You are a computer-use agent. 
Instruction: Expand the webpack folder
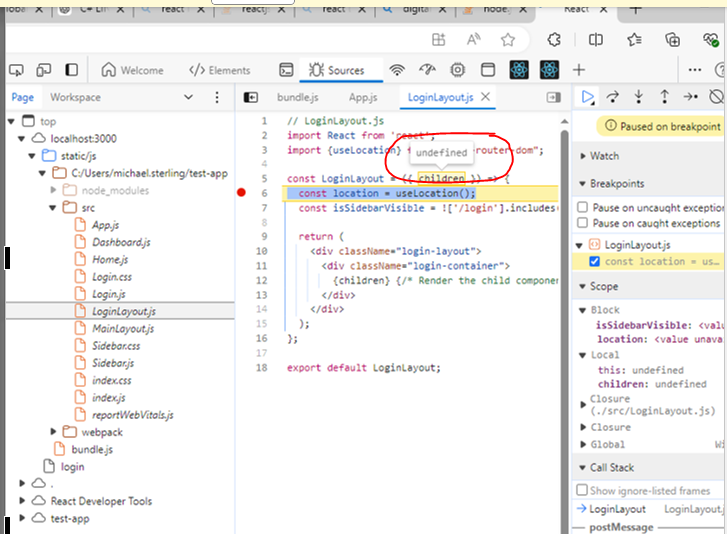coord(53,432)
